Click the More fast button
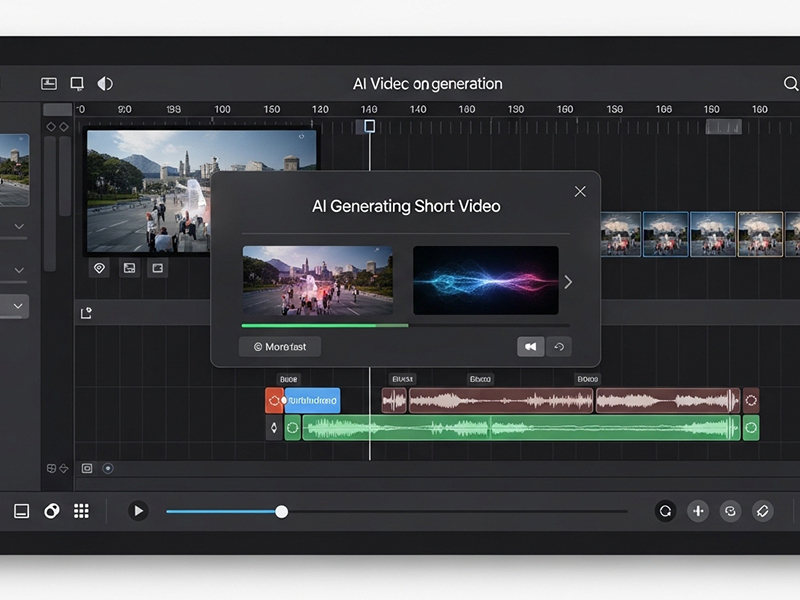The image size is (800, 600). point(280,347)
